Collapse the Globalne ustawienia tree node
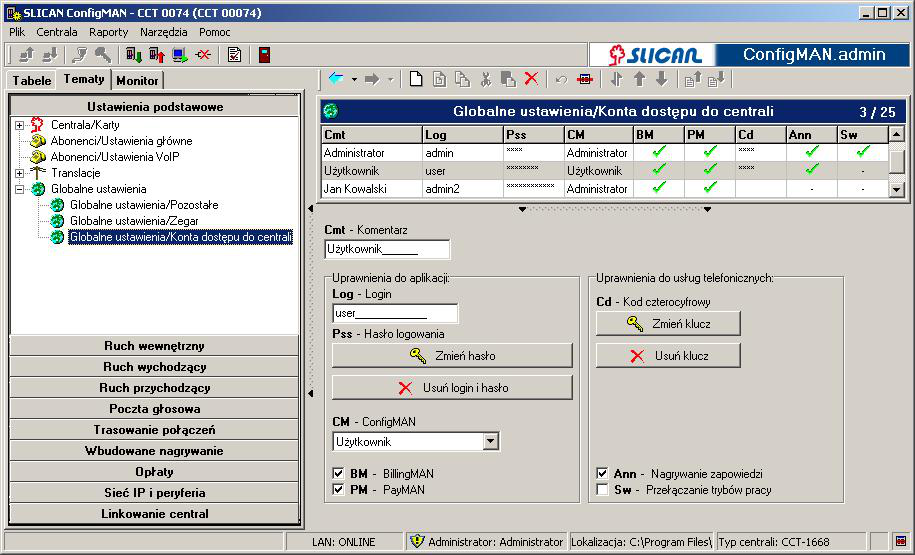Viewport: 915px width, 555px height. click(19, 189)
